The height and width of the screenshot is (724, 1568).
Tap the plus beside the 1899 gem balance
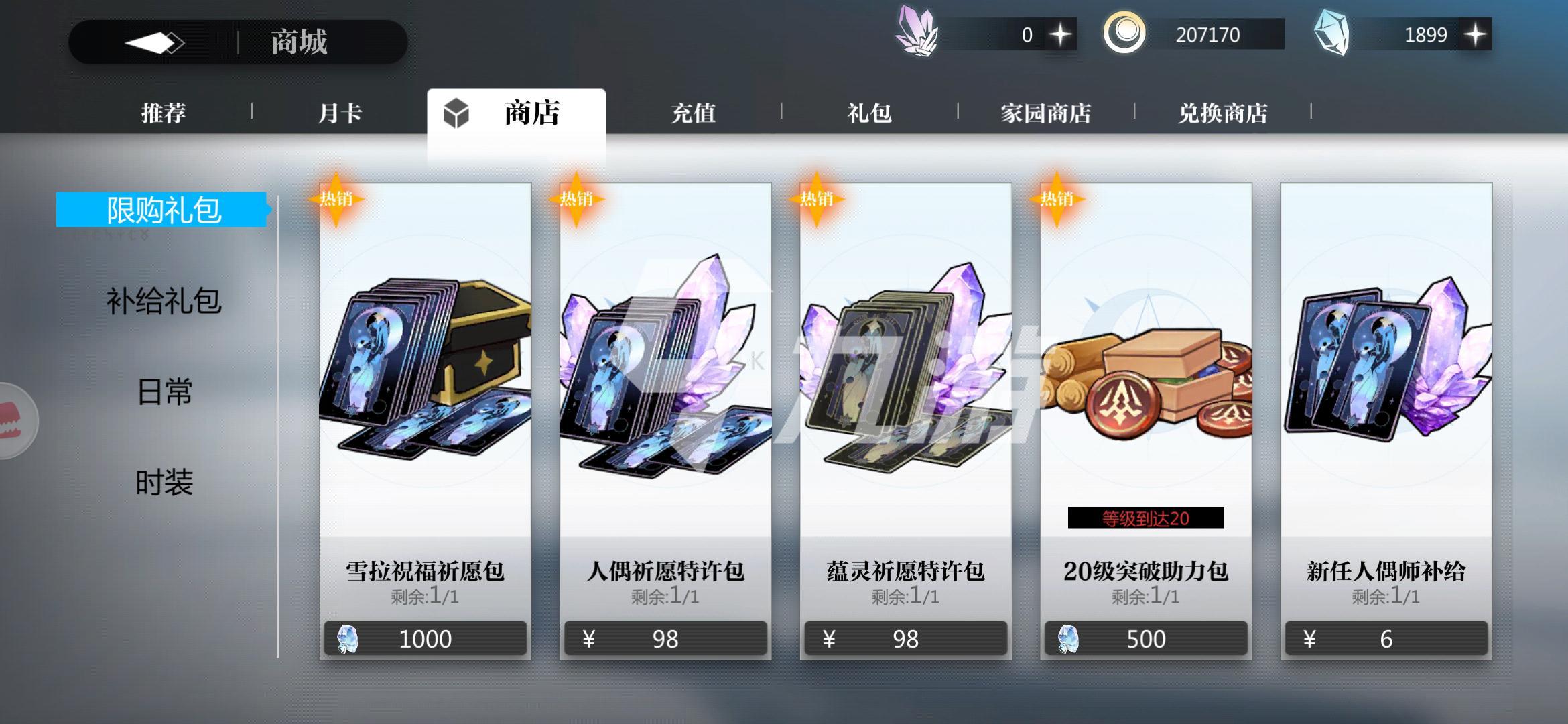click(x=1476, y=35)
